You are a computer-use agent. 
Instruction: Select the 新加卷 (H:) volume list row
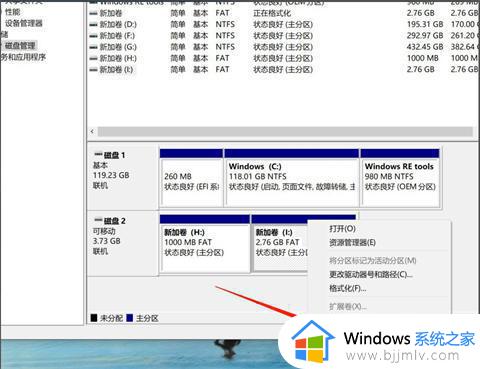[283, 58]
